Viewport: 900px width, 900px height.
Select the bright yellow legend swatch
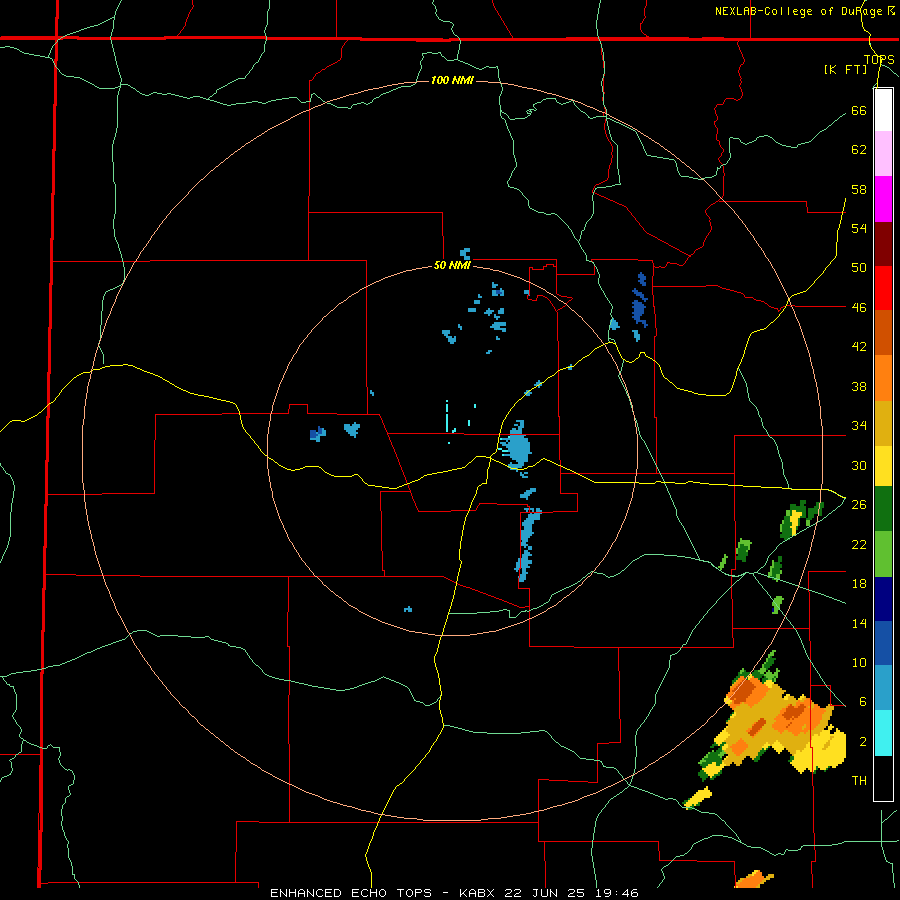tap(883, 466)
